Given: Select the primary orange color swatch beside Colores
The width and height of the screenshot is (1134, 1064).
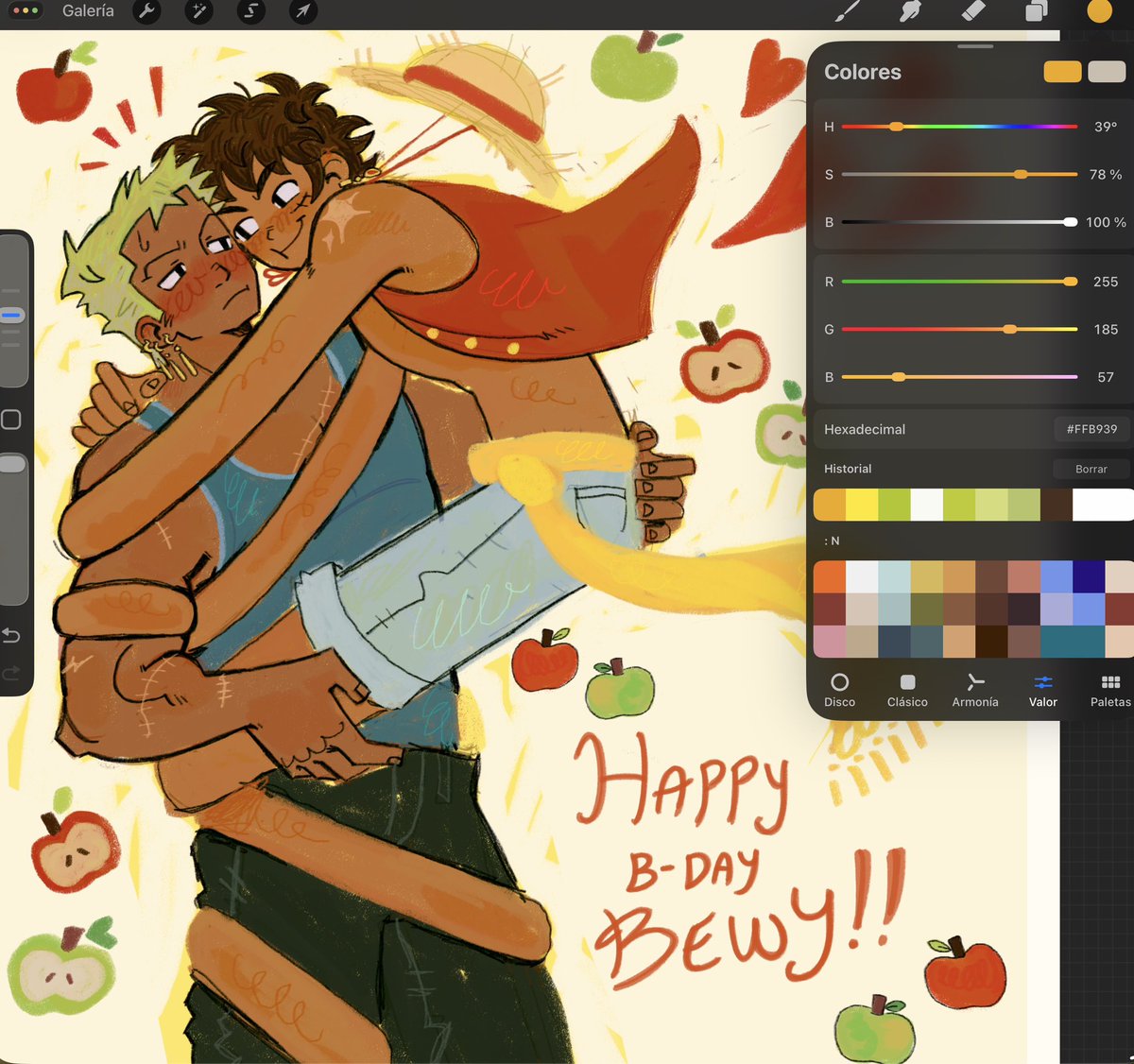Looking at the screenshot, I should click(x=1062, y=72).
